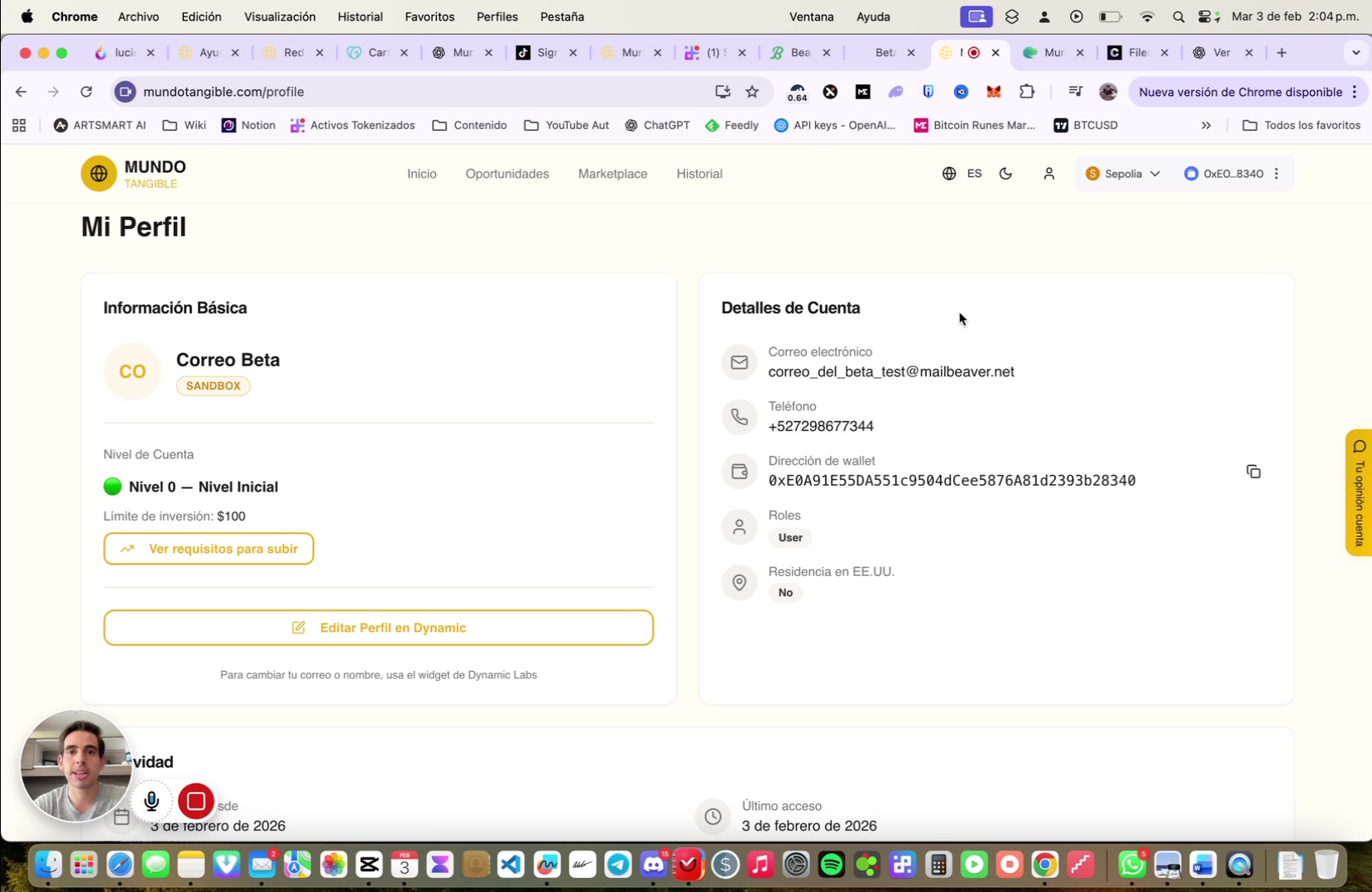This screenshot has height=892, width=1372.
Task: Go to Oportunidades nav item
Action: 507,174
